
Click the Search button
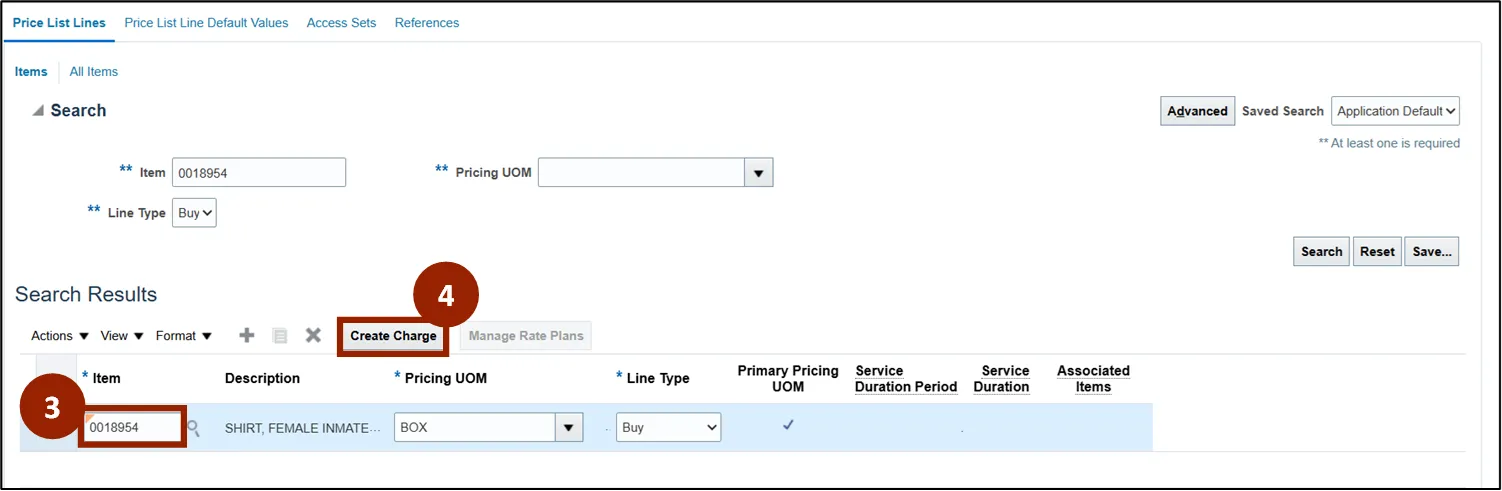pos(1321,252)
